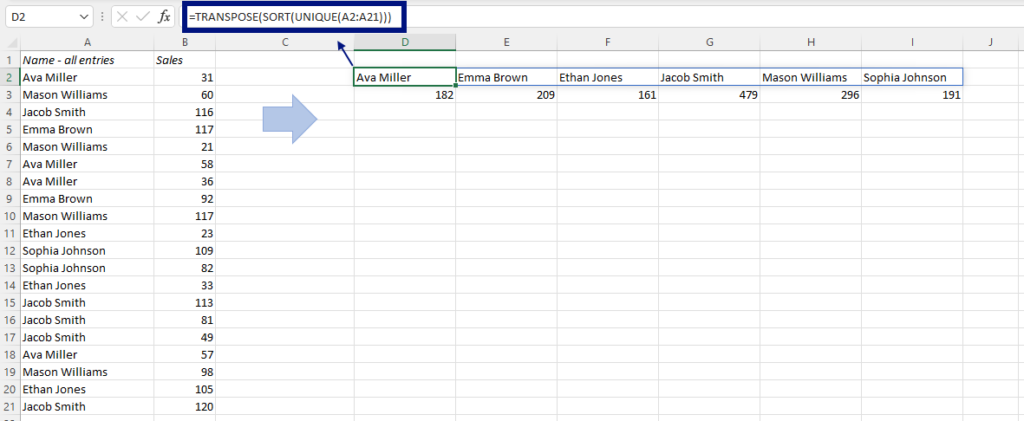This screenshot has height=421, width=1024.
Task: Select column D header
Action: pos(405,43)
